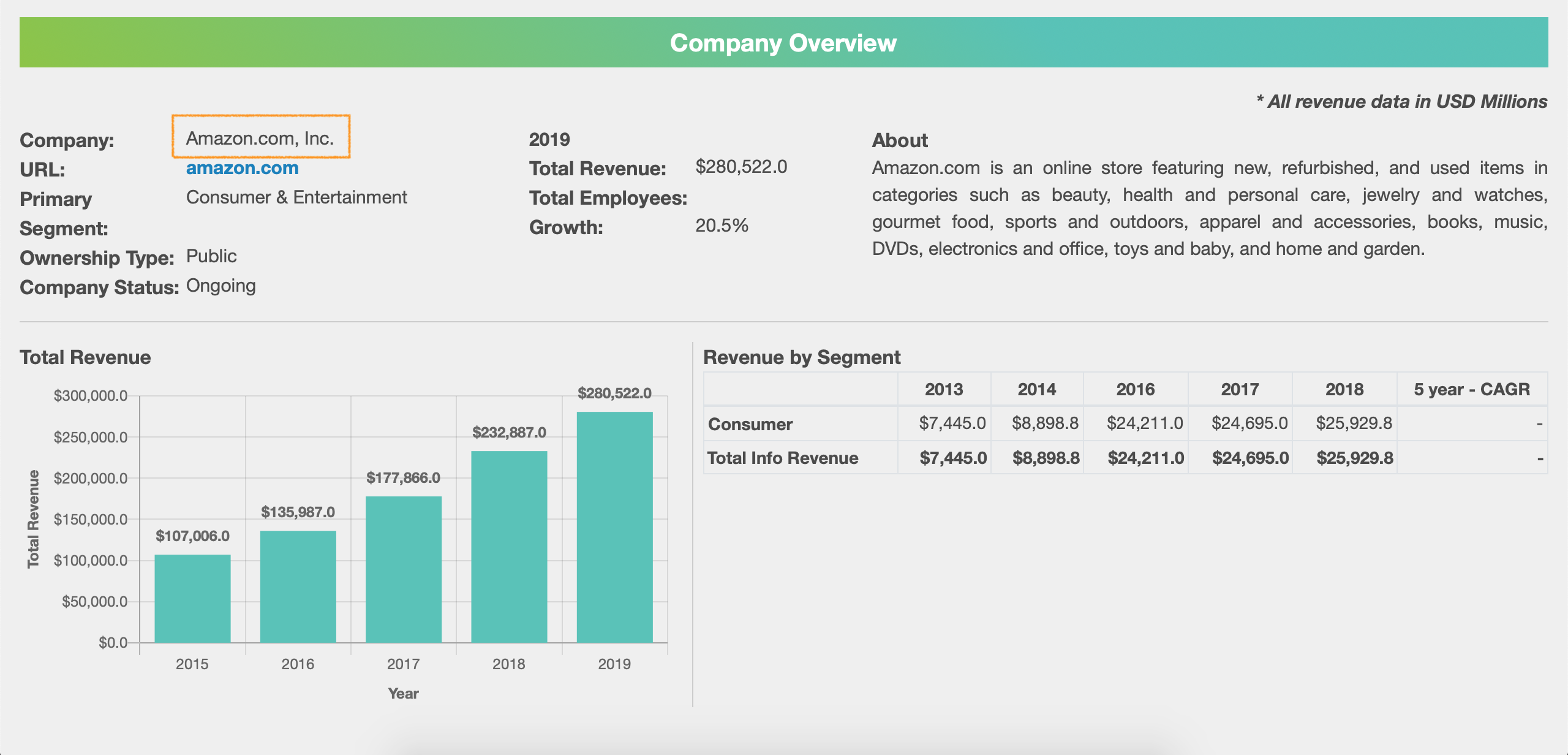
Task: Click the 2015 revenue bar
Action: [x=192, y=598]
